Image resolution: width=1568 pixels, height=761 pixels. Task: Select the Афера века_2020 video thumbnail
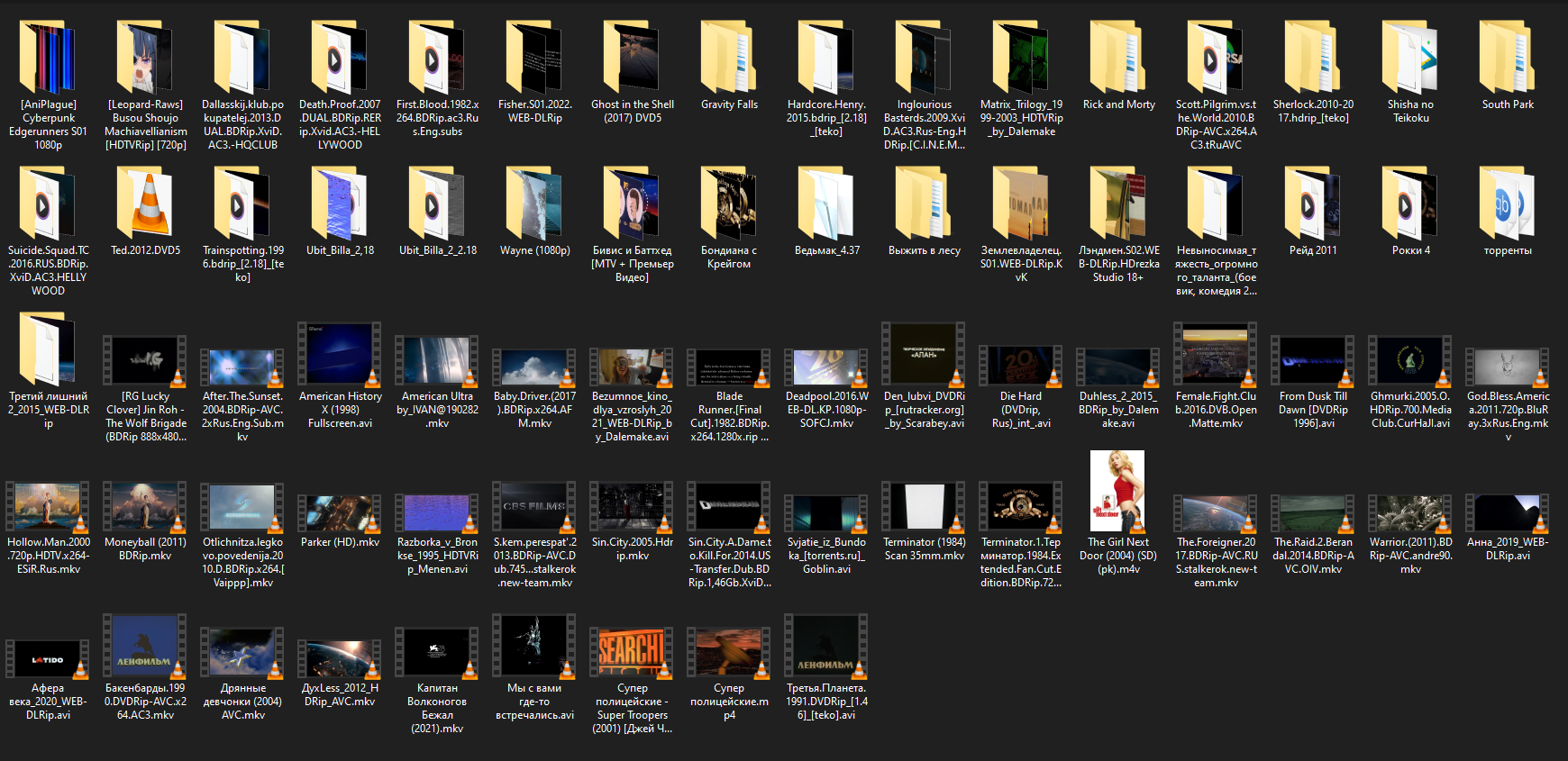(x=48, y=659)
